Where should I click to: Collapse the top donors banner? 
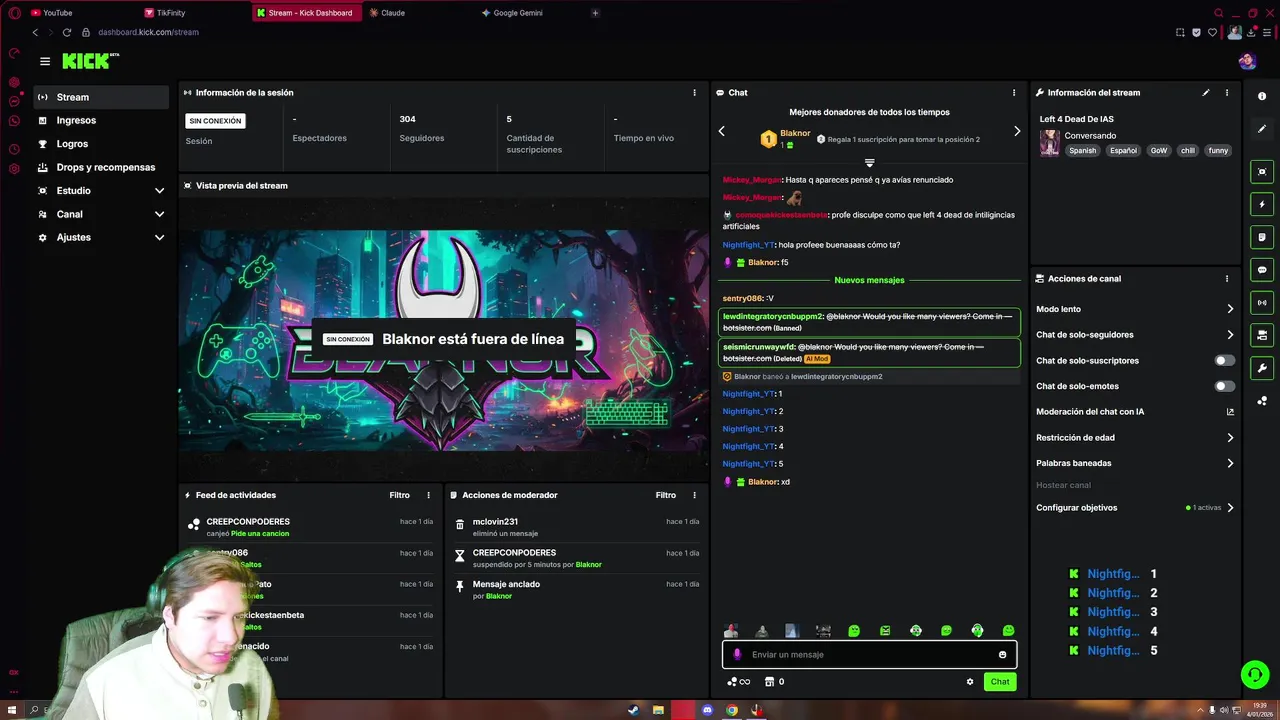pyautogui.click(x=869, y=162)
